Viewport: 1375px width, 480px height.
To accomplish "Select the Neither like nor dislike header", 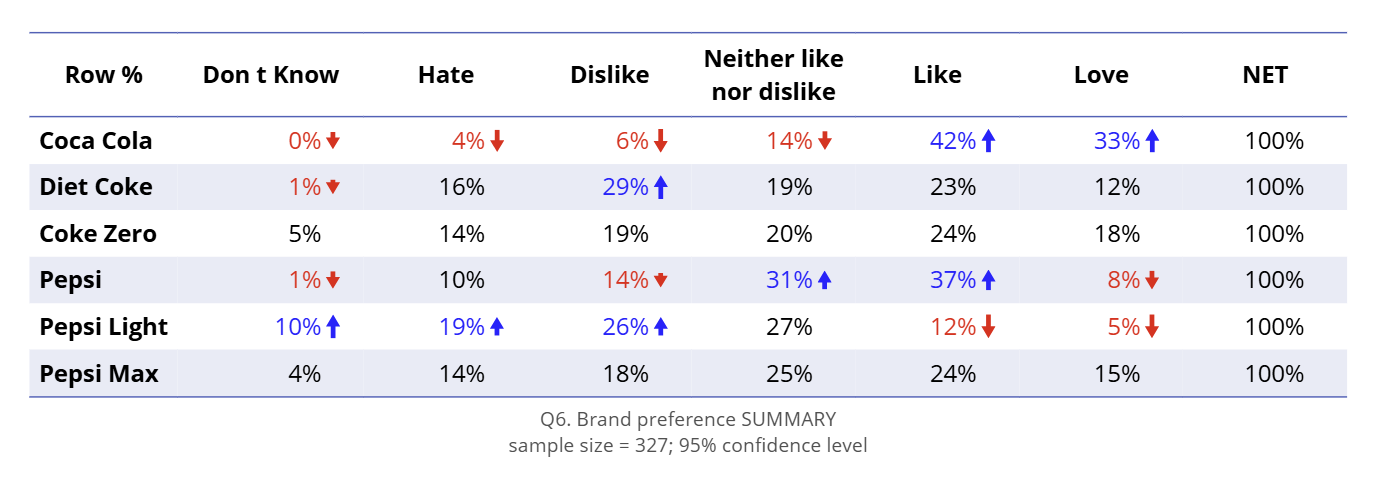I will point(773,75).
